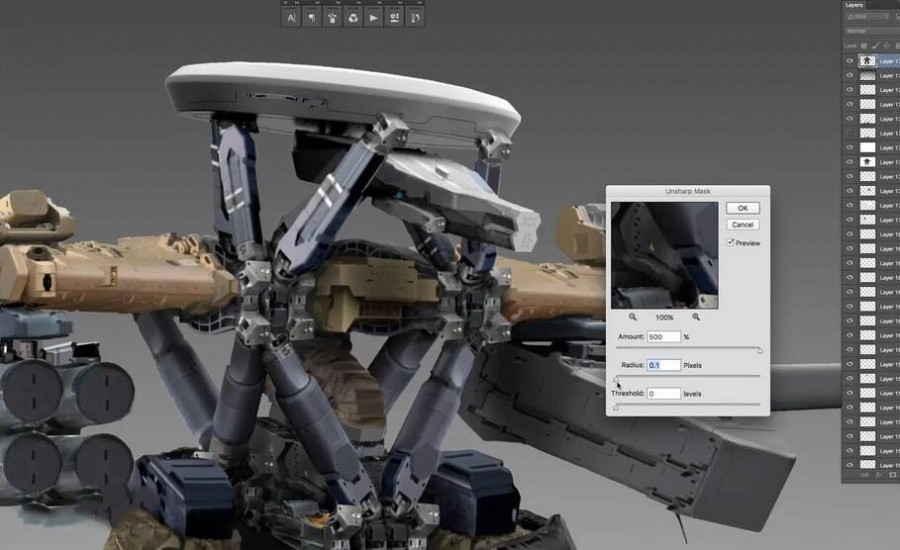Hide the selected top layer

click(850, 61)
